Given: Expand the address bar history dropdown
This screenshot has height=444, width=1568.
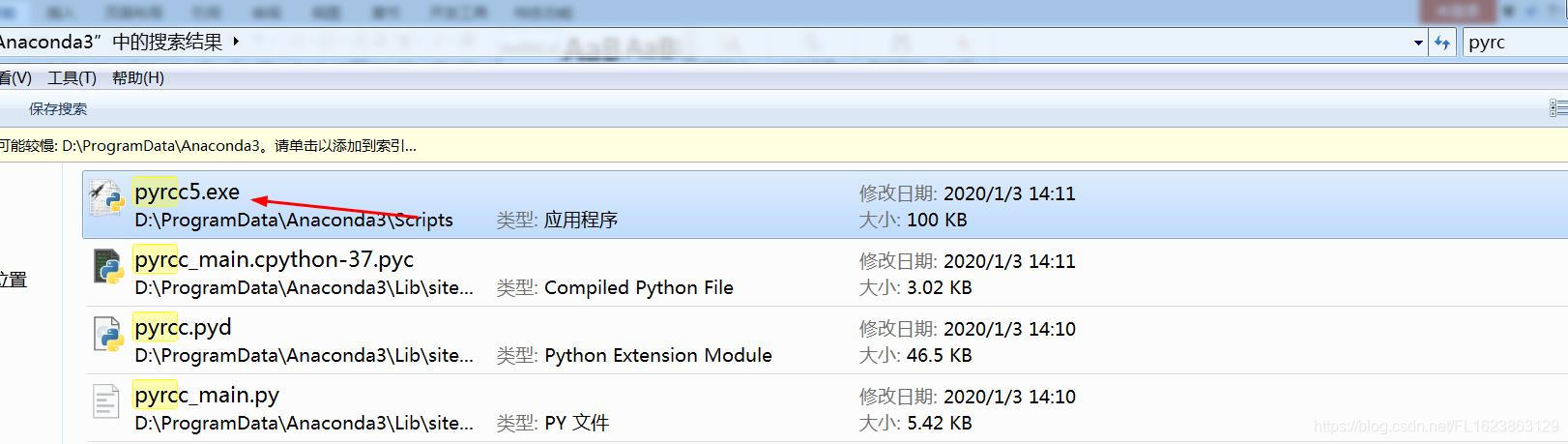Looking at the screenshot, I should click(x=1418, y=43).
